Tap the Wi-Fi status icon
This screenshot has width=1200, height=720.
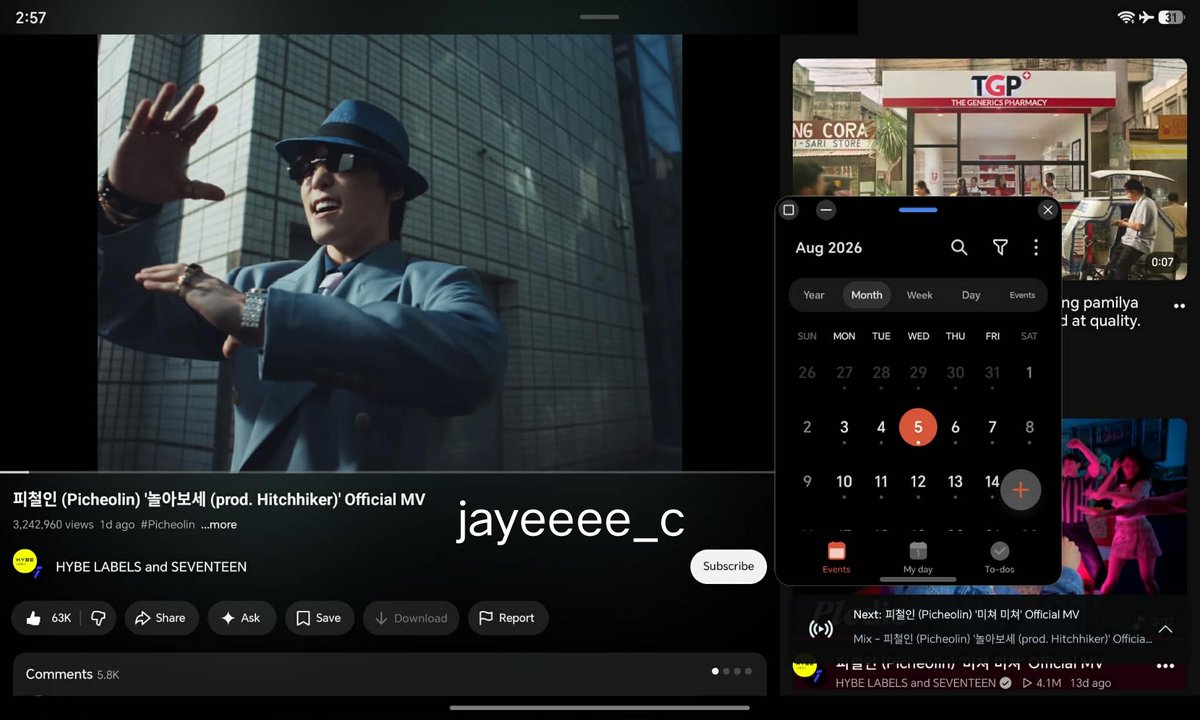[x=1126, y=17]
